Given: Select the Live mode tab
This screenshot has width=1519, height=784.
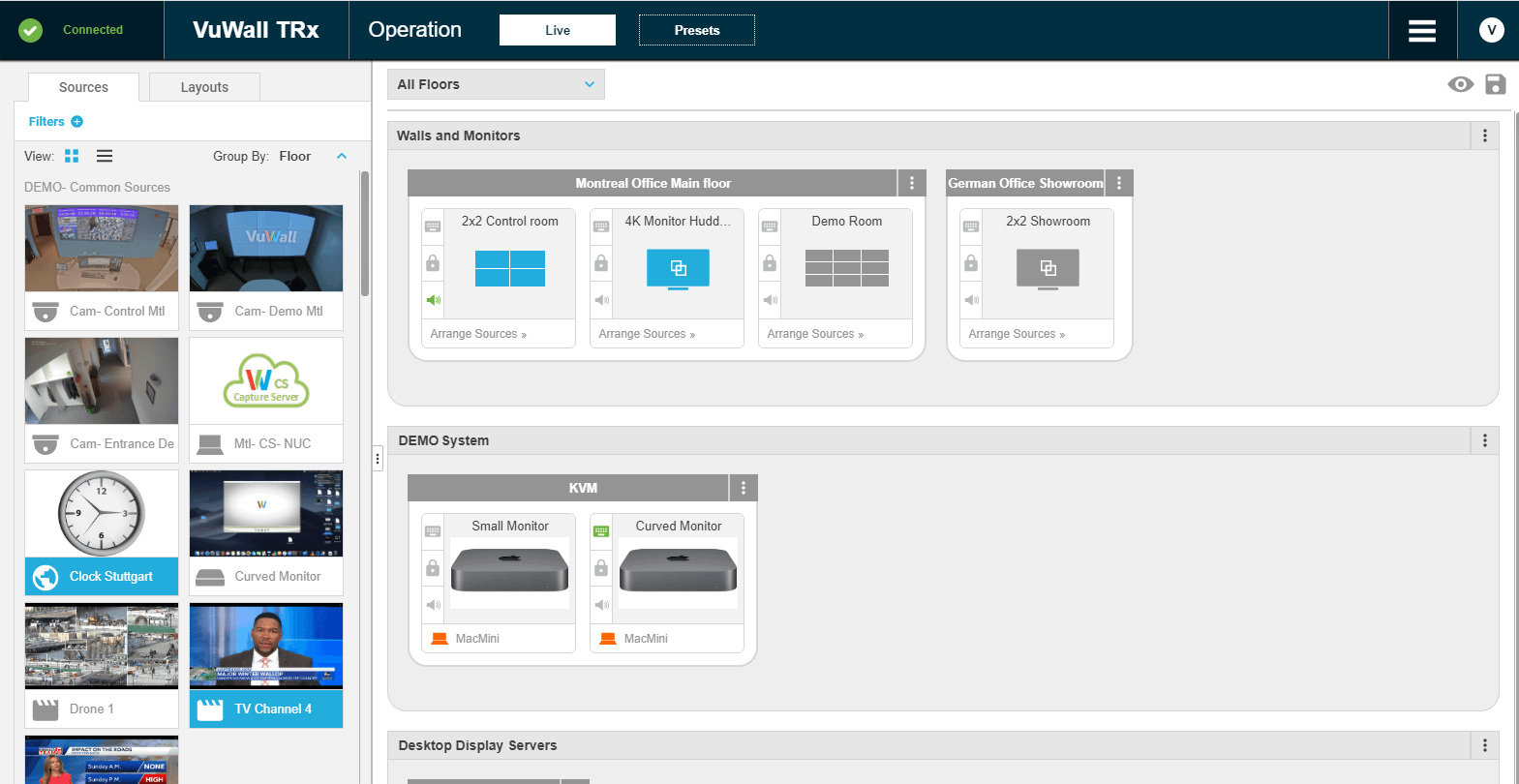Looking at the screenshot, I should pyautogui.click(x=558, y=30).
